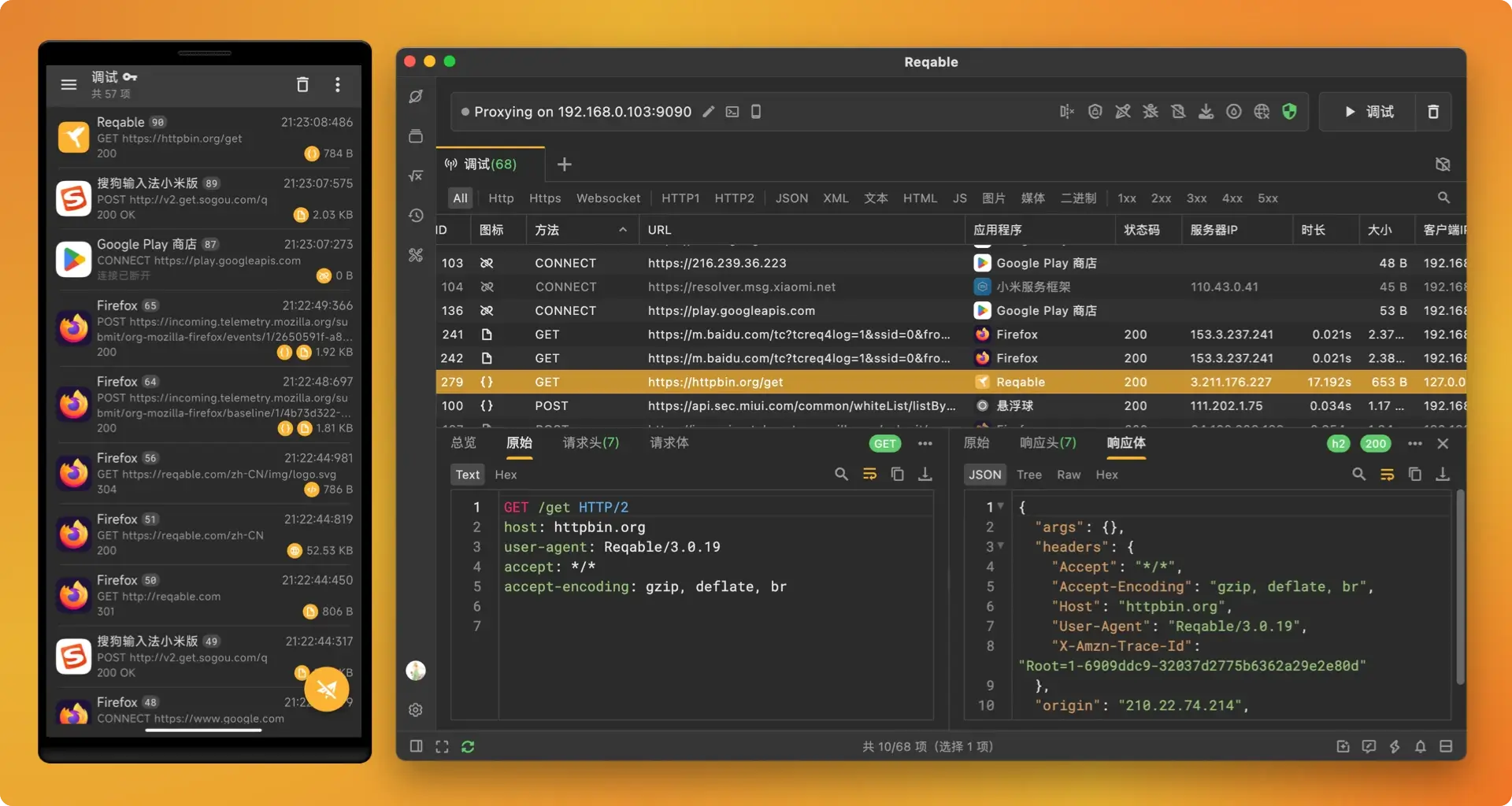This screenshot has height=806, width=1512.
Task: Toggle fullscreen layout icon in the status bar
Action: [x=442, y=746]
